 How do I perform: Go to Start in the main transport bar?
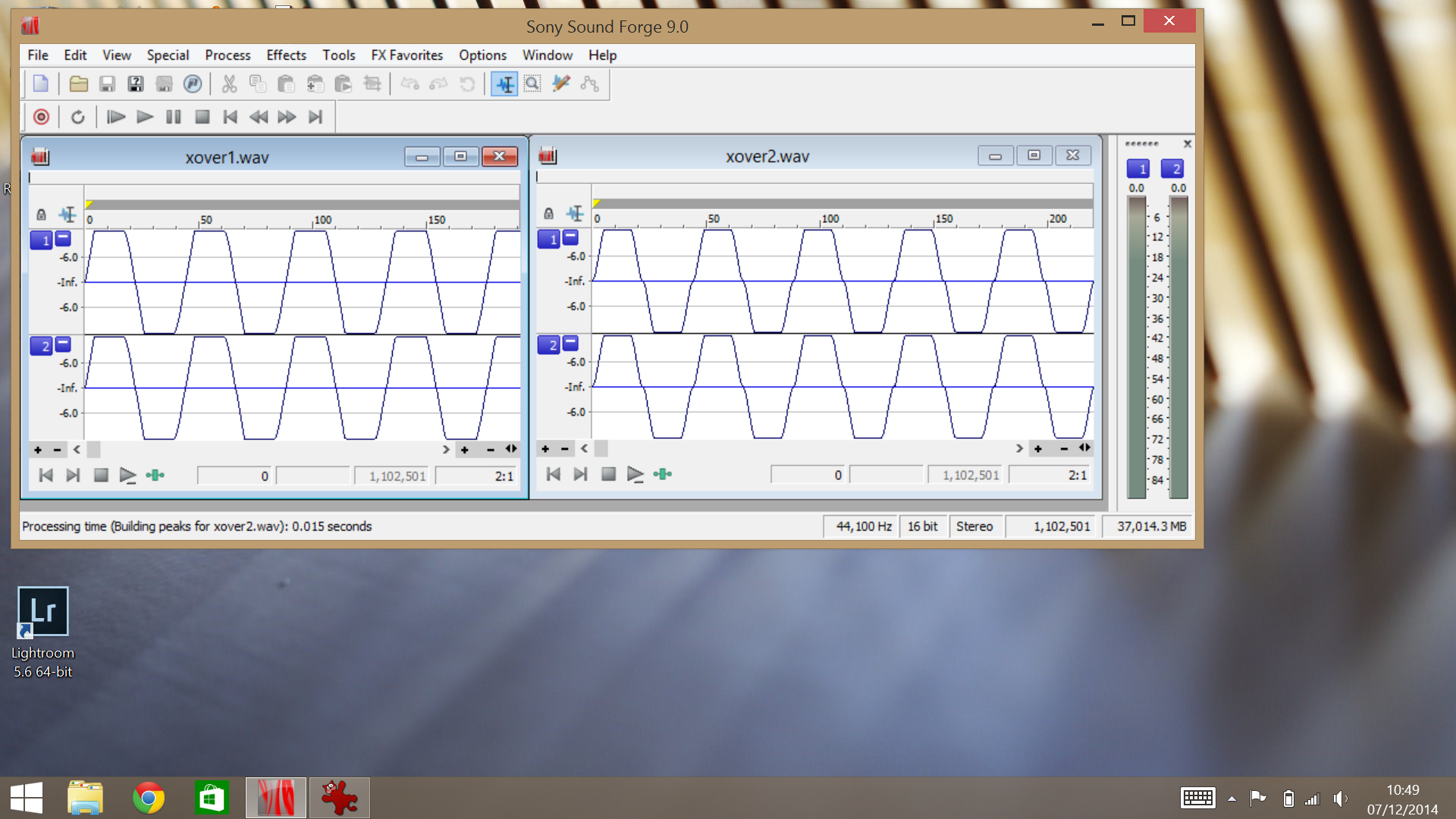coord(230,117)
